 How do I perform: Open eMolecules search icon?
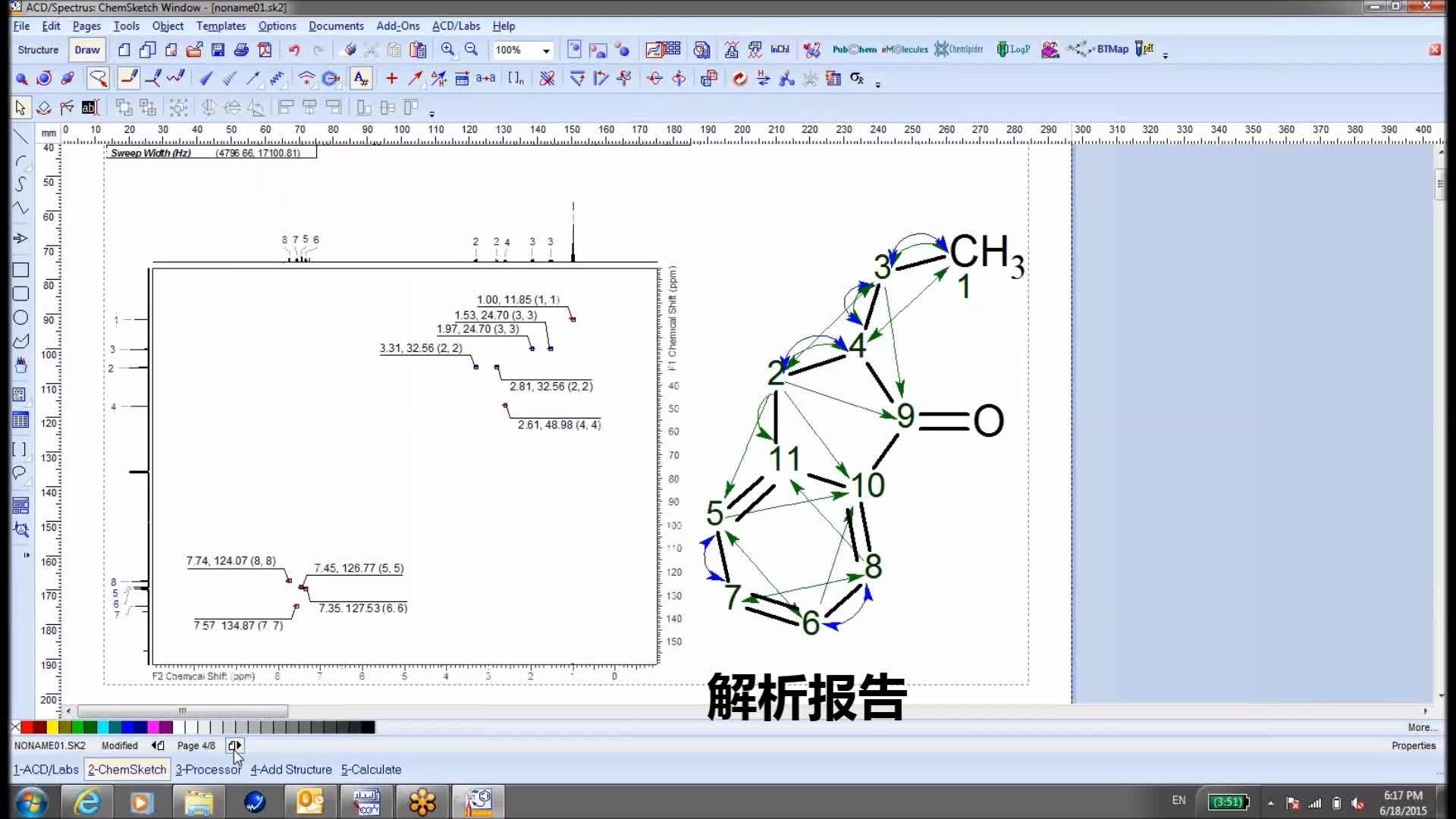coord(905,50)
